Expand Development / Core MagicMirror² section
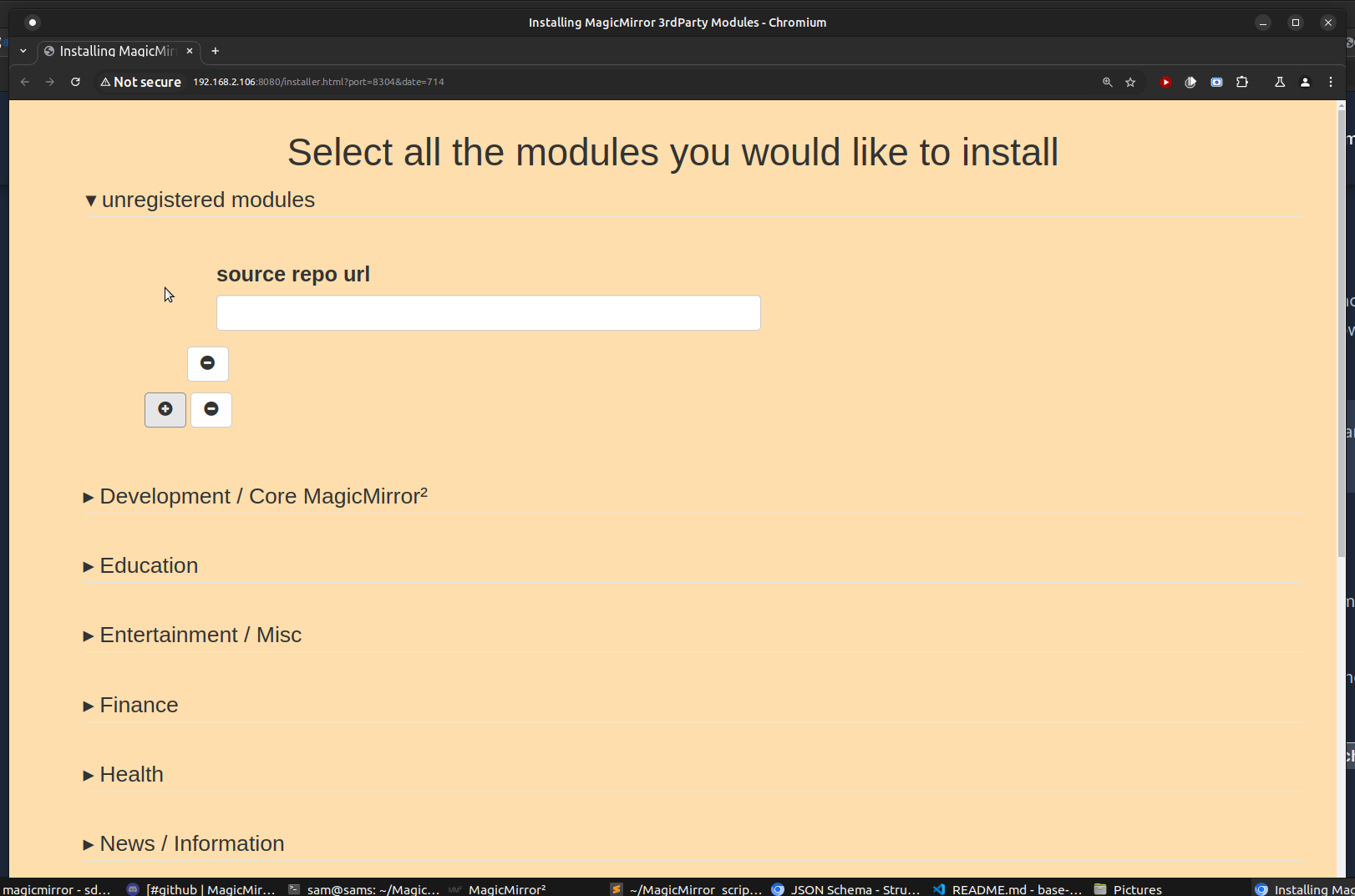Image resolution: width=1355 pixels, height=896 pixels. click(256, 496)
